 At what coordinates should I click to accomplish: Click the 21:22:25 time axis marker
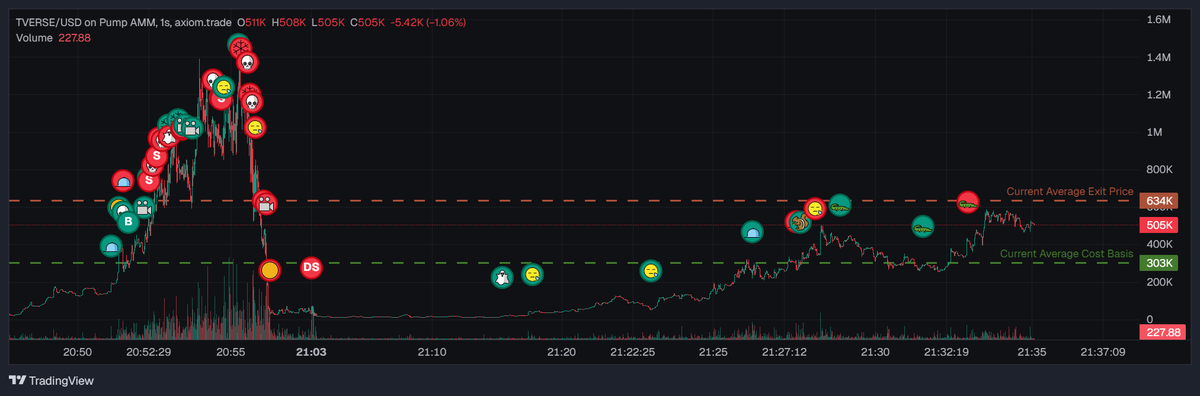pos(632,352)
